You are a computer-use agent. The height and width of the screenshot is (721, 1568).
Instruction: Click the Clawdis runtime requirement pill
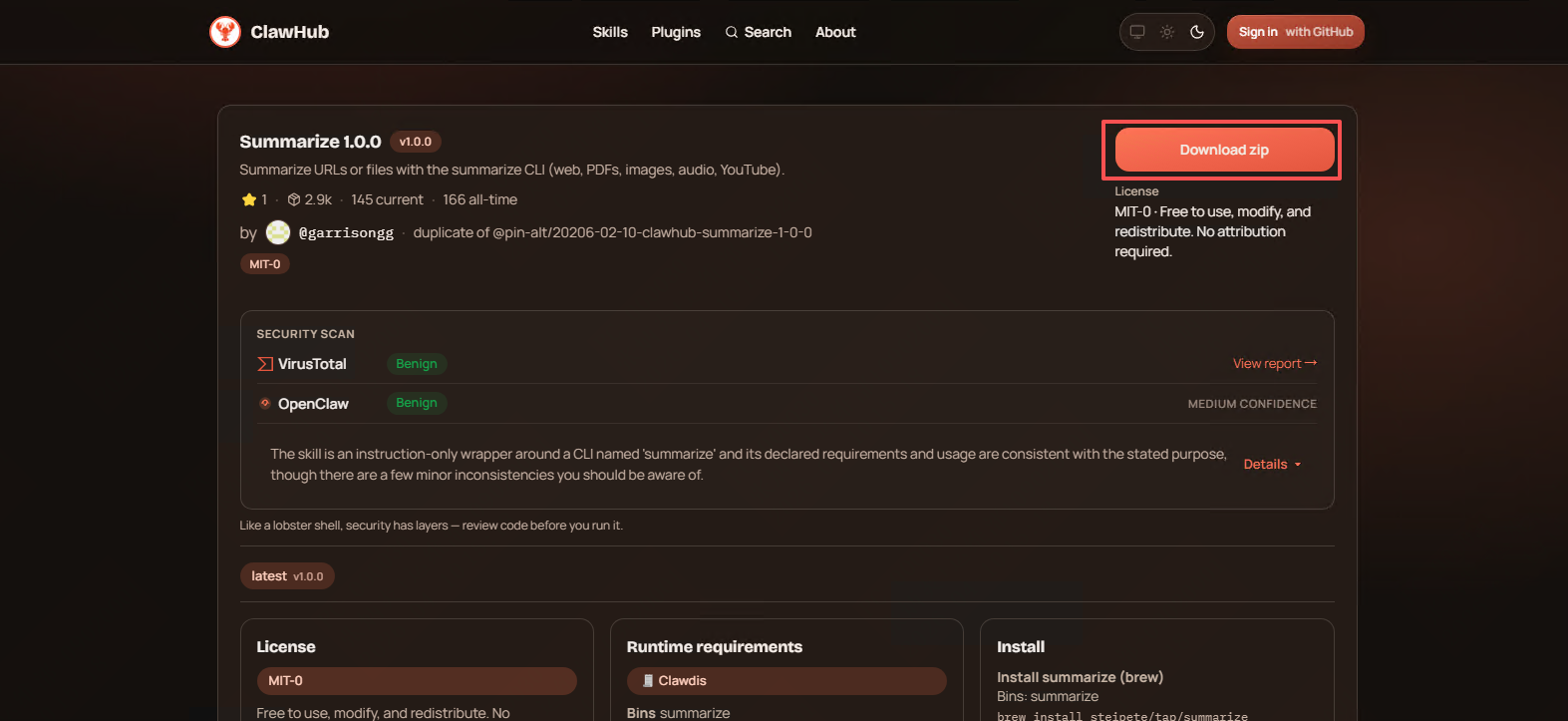(x=786, y=681)
